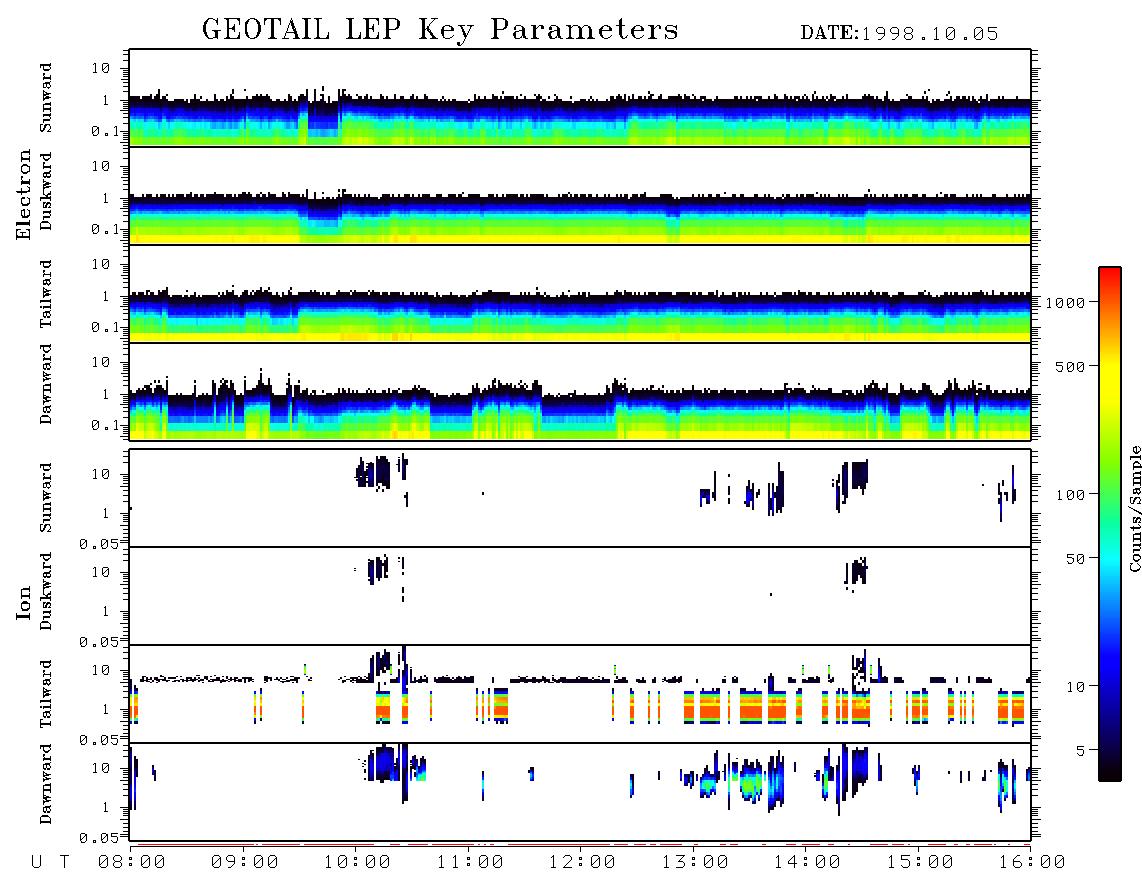Click the vertical "Electron" group label
Image resolution: width=1142 pixels, height=880 pixels.
click(x=24, y=195)
